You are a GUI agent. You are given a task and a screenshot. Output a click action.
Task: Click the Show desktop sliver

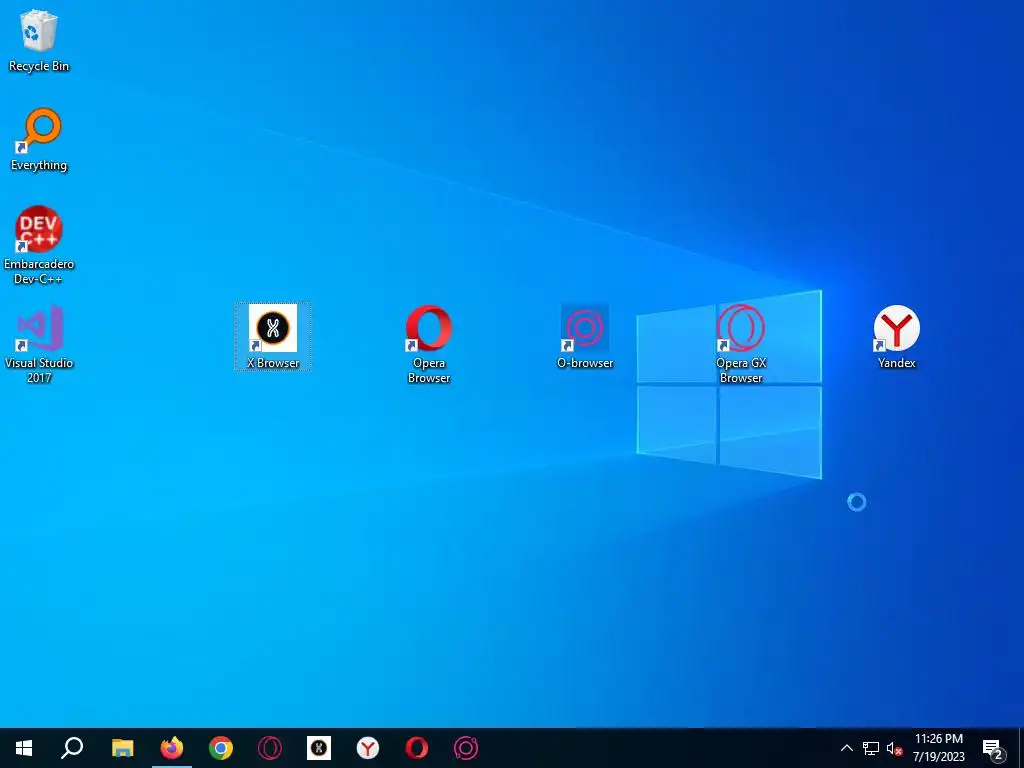tap(1021, 748)
